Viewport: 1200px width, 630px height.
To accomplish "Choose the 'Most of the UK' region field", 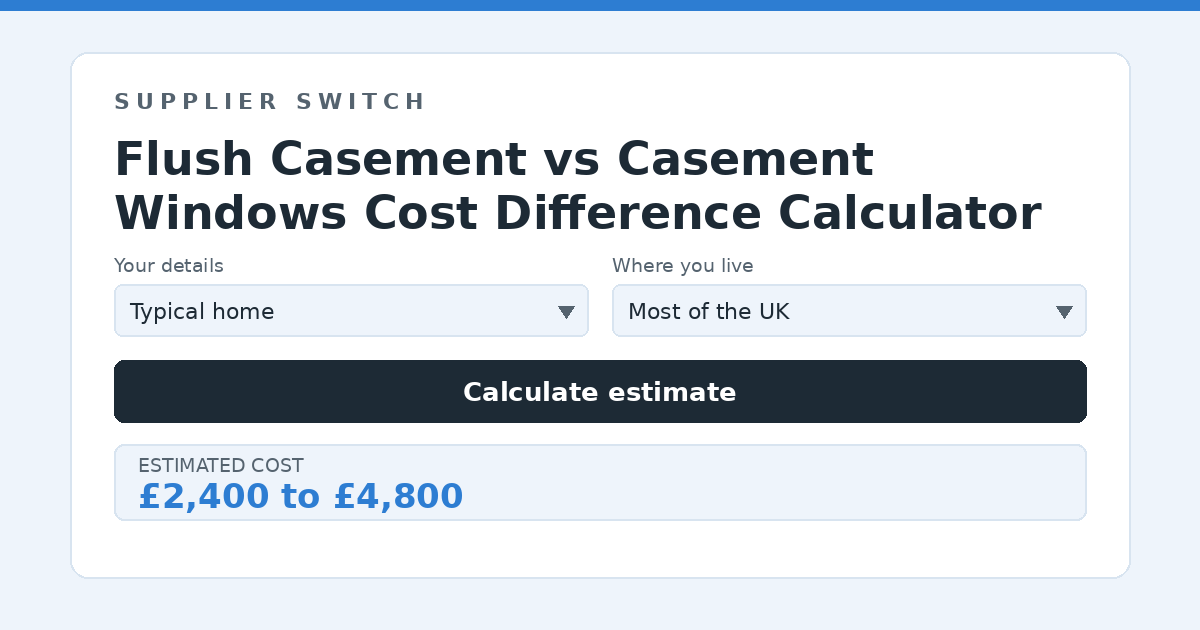I will coord(849,311).
